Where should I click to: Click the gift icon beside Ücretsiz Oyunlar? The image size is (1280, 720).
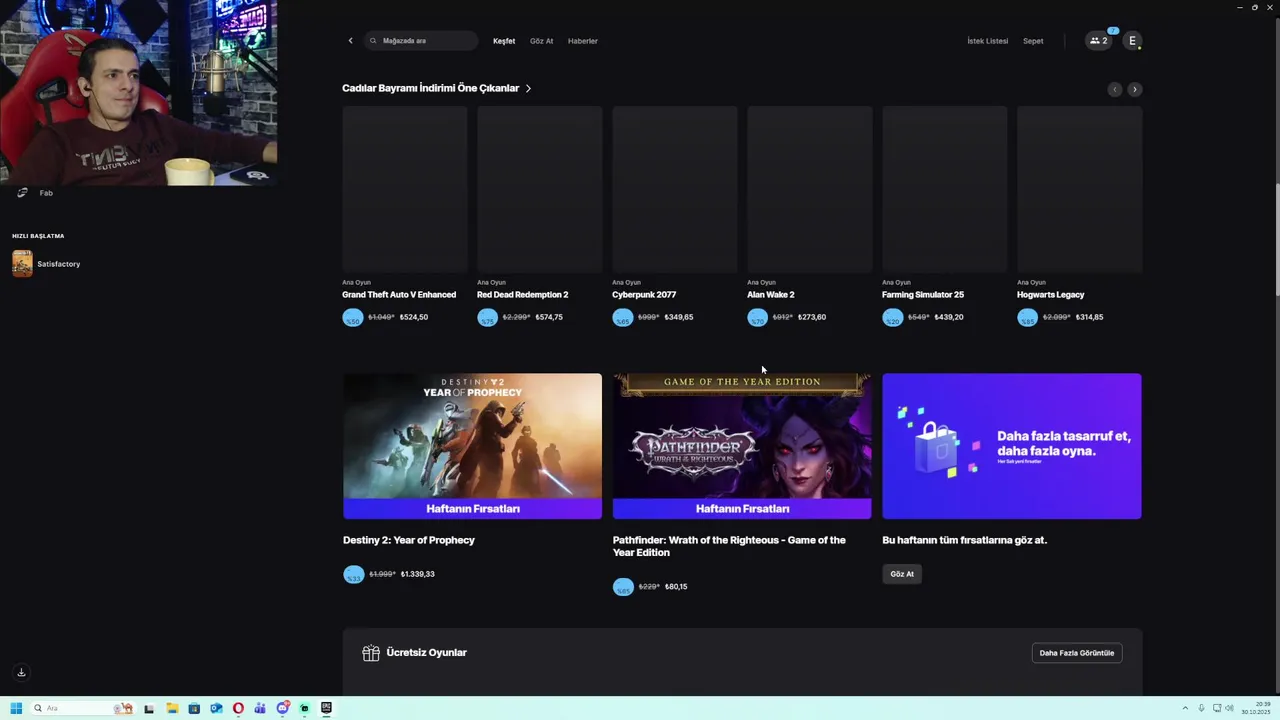(371, 653)
